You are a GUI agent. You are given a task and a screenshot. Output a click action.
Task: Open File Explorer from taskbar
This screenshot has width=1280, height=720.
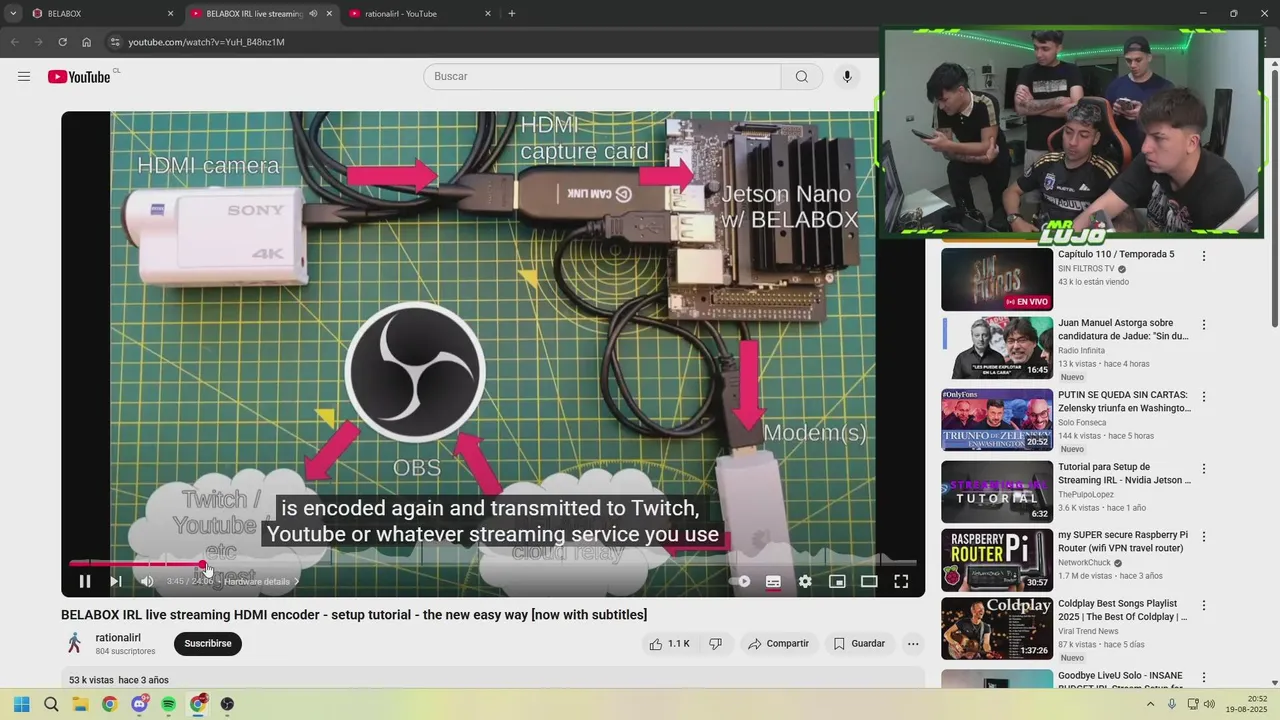pos(80,704)
